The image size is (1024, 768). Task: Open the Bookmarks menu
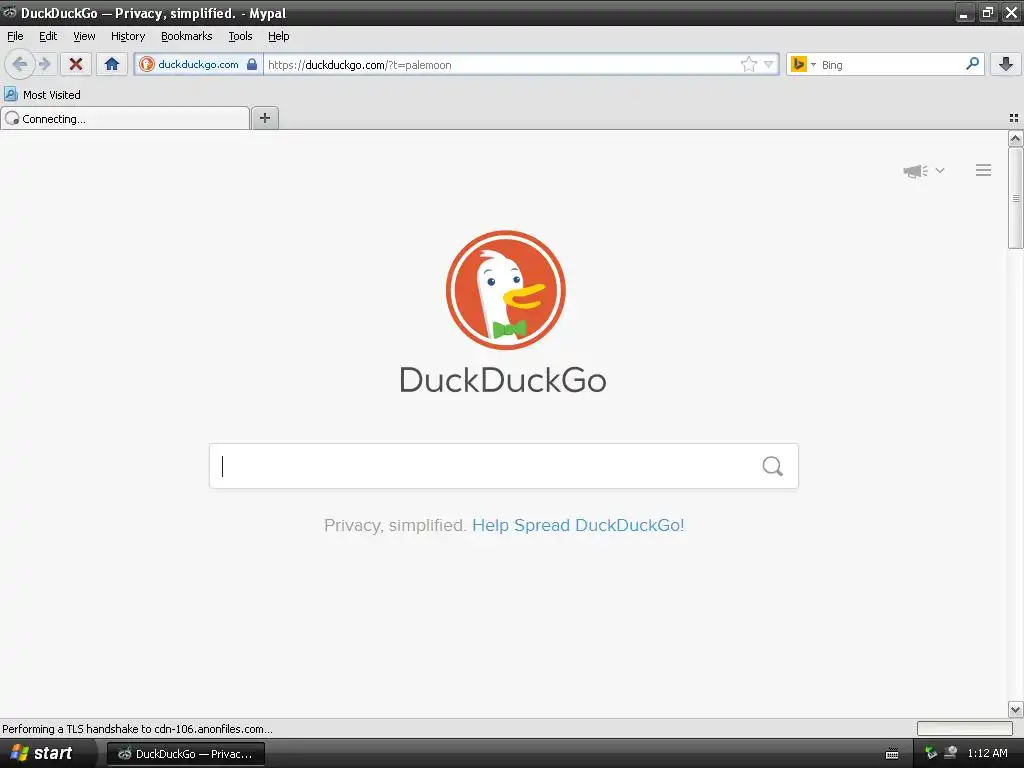point(187,36)
